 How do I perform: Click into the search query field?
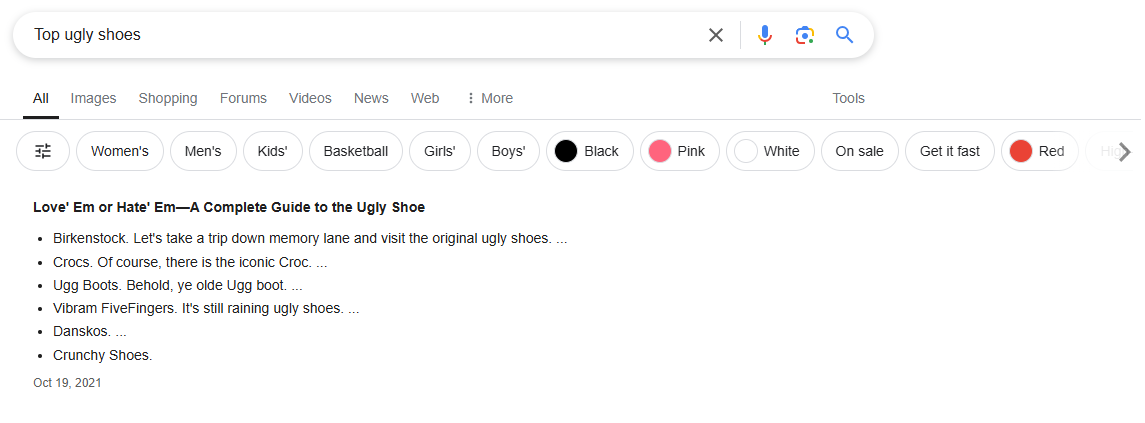tap(365, 35)
